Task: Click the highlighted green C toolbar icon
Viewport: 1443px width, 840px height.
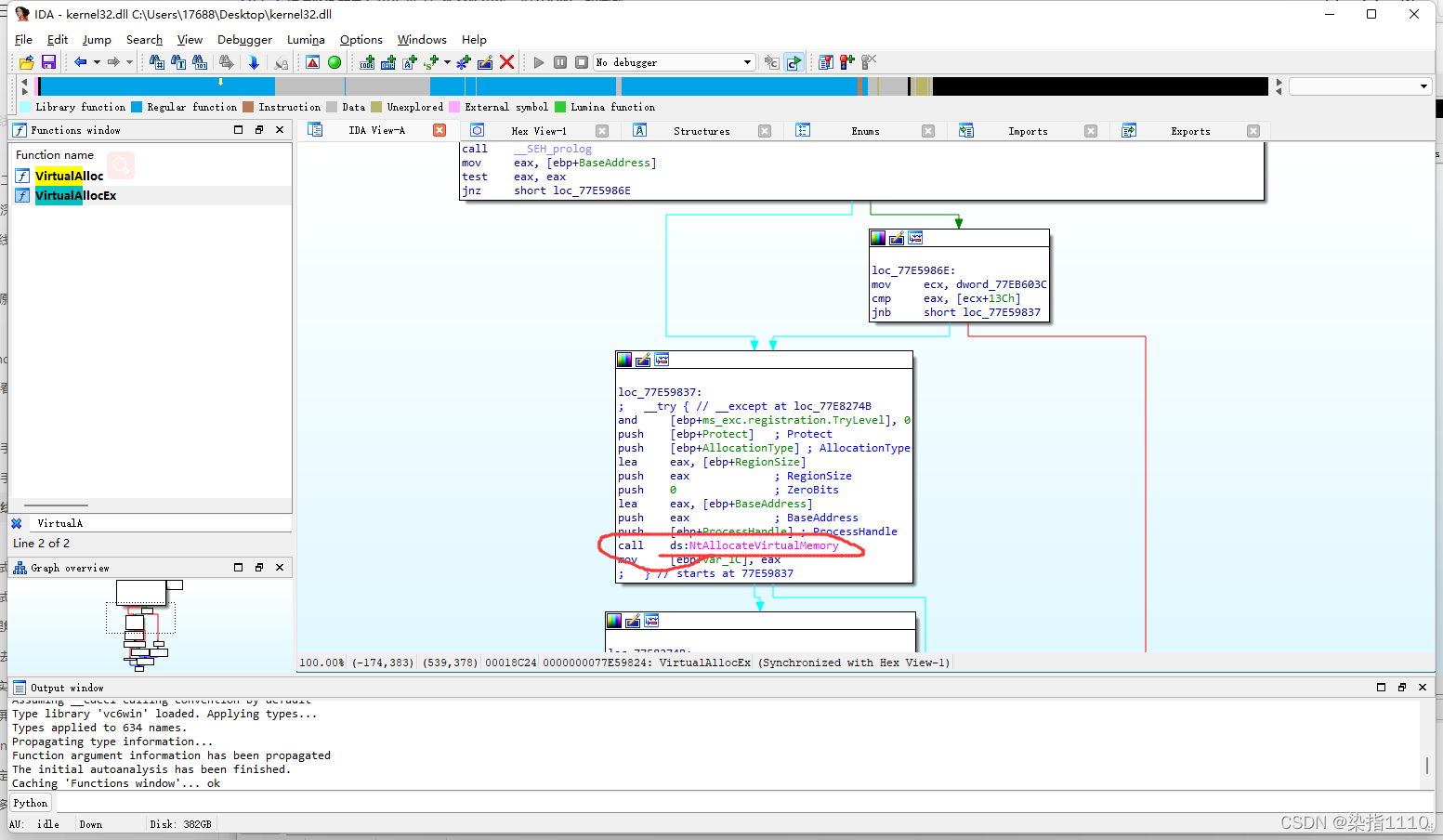Action: [794, 62]
